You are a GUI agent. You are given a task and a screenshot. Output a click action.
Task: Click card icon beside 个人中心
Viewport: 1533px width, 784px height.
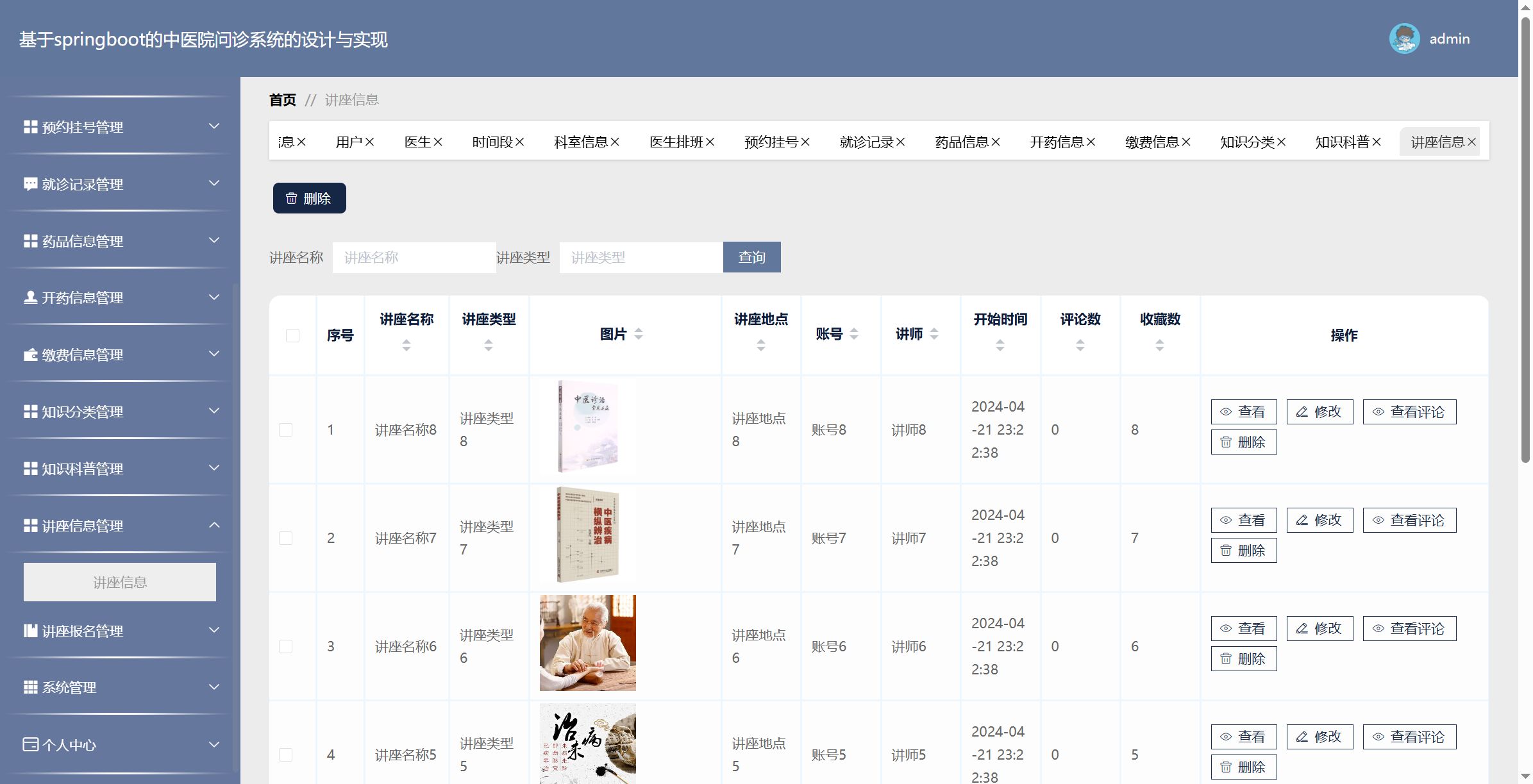tap(30, 744)
